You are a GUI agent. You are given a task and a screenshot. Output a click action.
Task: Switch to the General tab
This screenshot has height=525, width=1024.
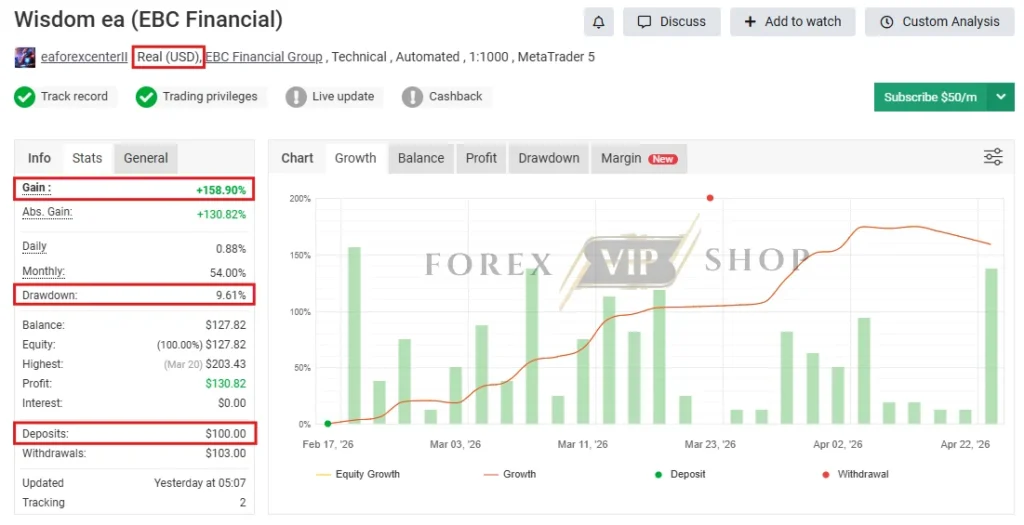pos(146,158)
